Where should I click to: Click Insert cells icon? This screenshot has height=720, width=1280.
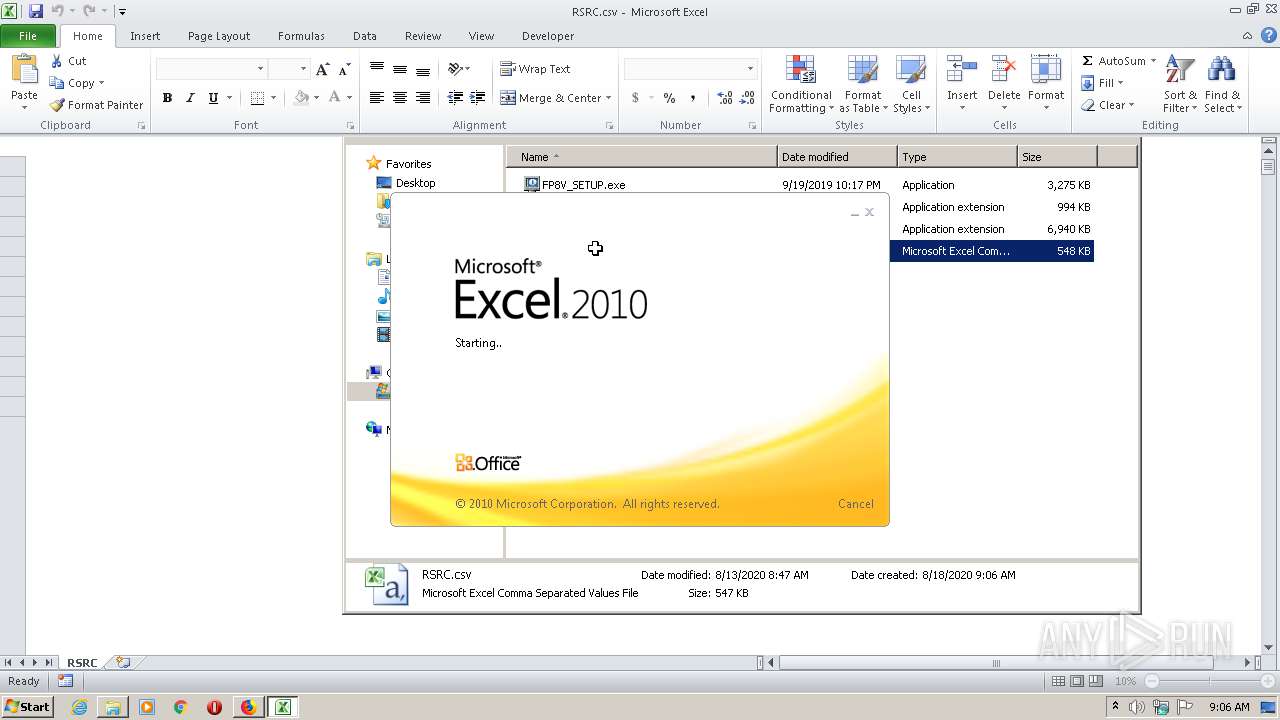(x=962, y=70)
